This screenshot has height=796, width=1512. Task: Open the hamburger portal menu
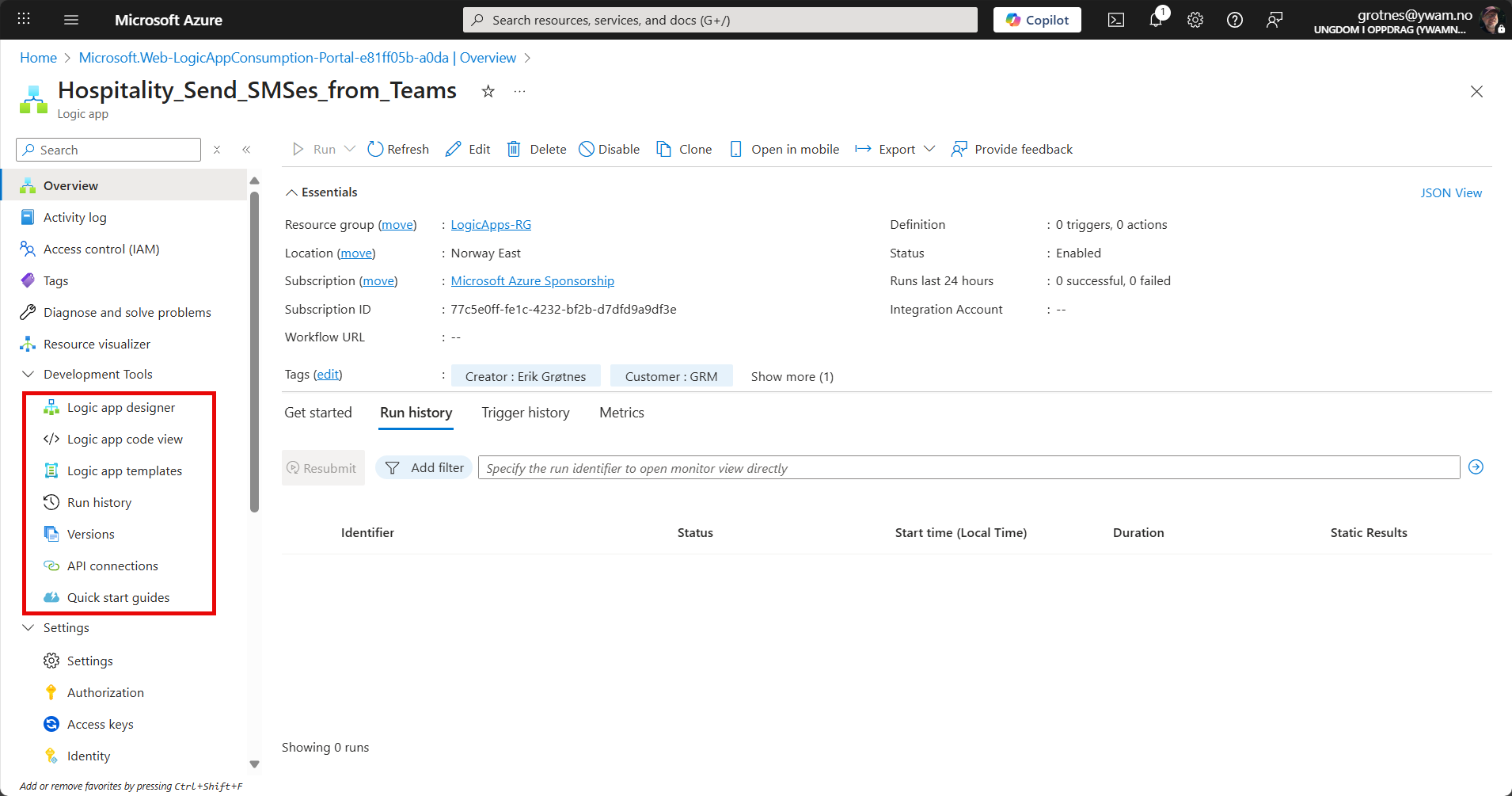[71, 20]
